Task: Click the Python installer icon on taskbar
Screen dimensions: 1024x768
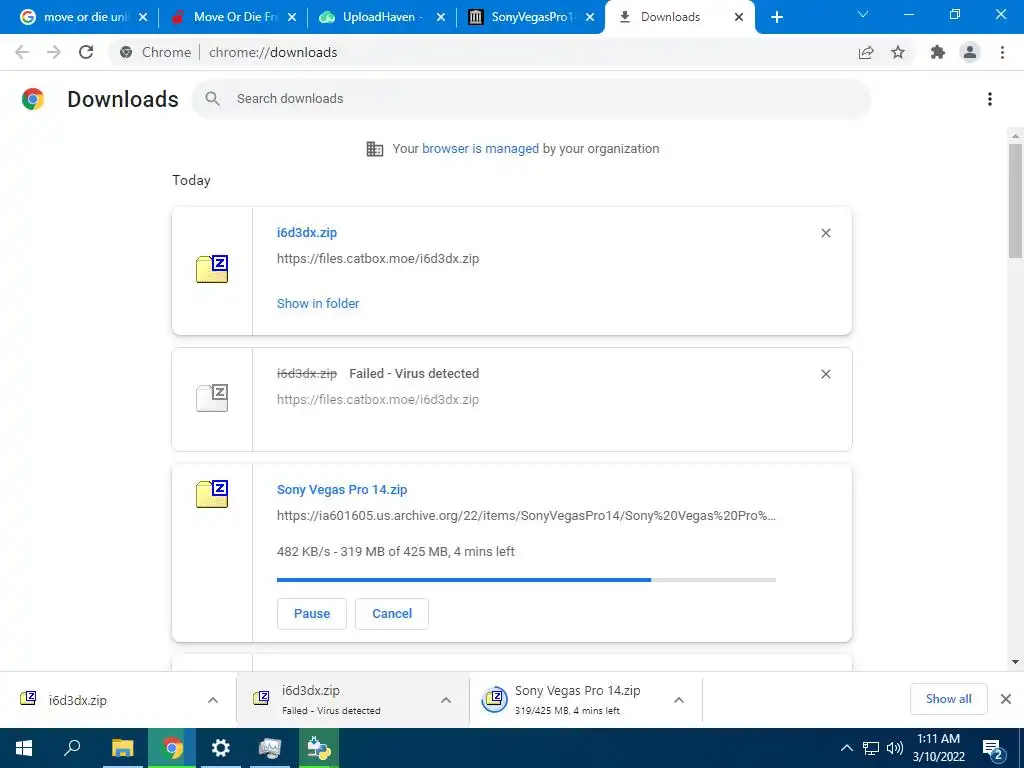Action: (319, 748)
